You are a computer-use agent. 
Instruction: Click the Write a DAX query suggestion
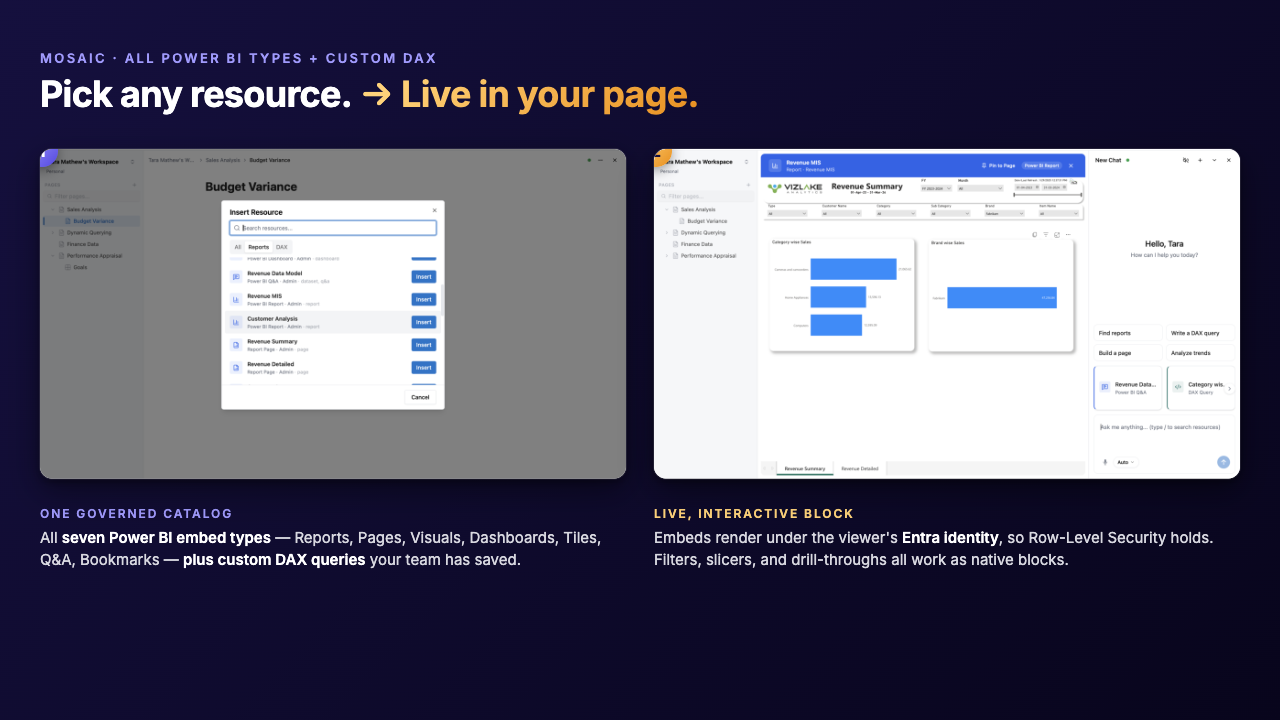pyautogui.click(x=1201, y=333)
